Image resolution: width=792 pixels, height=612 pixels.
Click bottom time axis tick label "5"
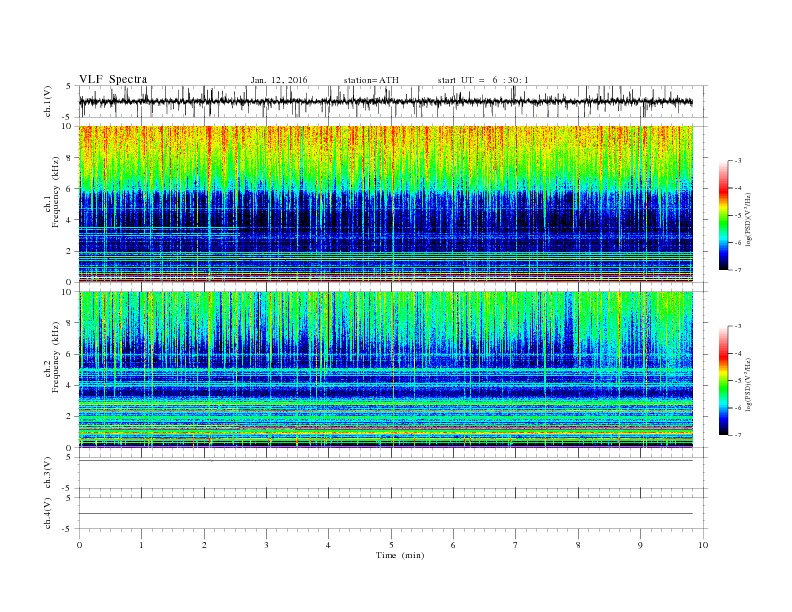coord(391,545)
